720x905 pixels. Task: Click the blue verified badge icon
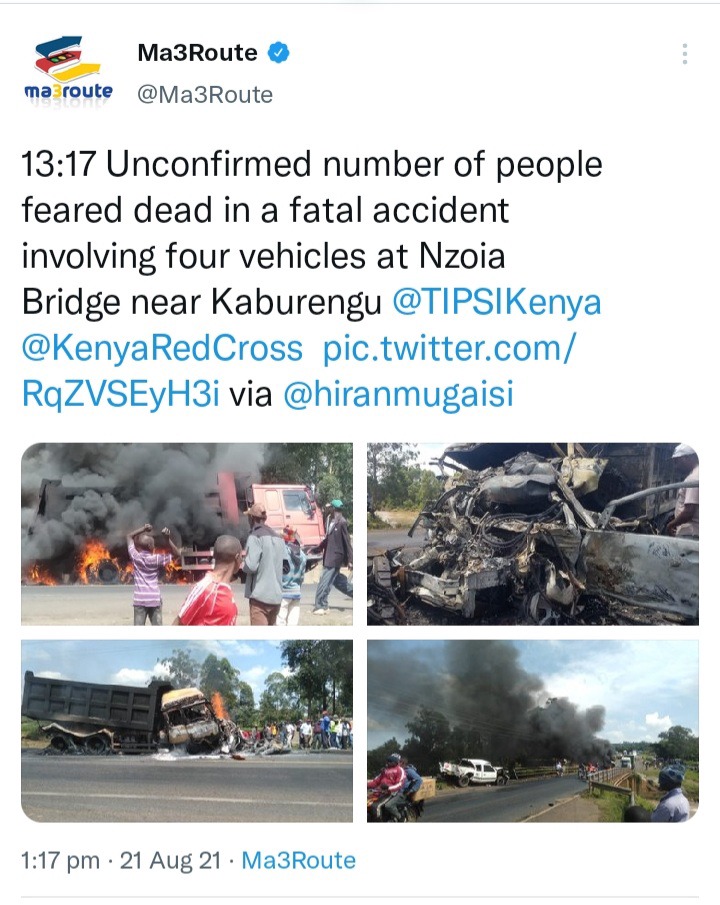[x=278, y=53]
